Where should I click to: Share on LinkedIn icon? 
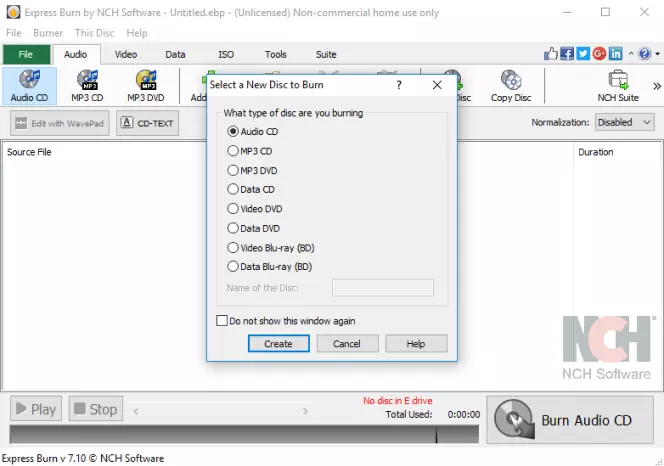click(x=615, y=54)
